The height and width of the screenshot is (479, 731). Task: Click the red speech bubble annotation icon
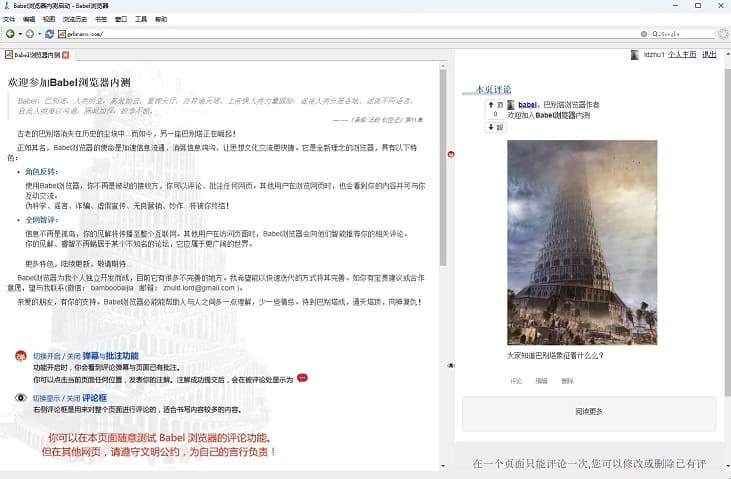click(x=302, y=378)
